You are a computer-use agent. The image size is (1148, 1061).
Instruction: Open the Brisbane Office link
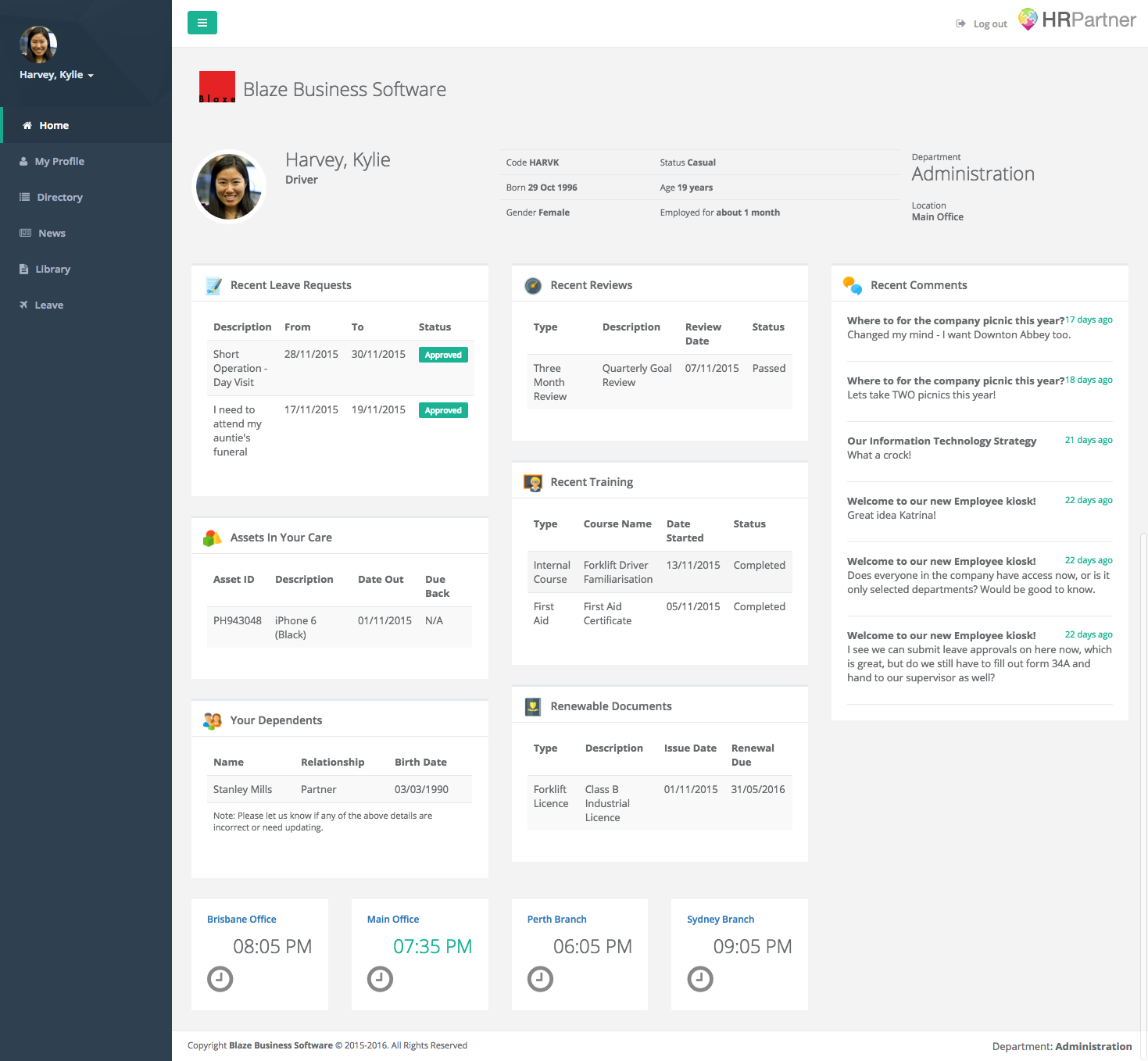(241, 920)
